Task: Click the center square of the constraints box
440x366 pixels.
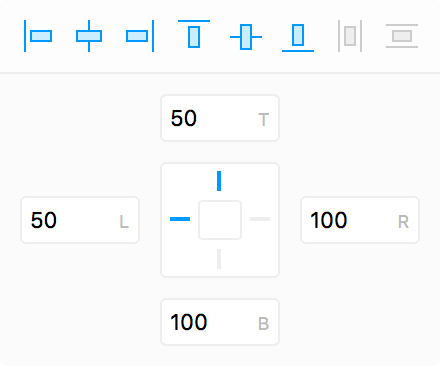Action: (x=220, y=220)
